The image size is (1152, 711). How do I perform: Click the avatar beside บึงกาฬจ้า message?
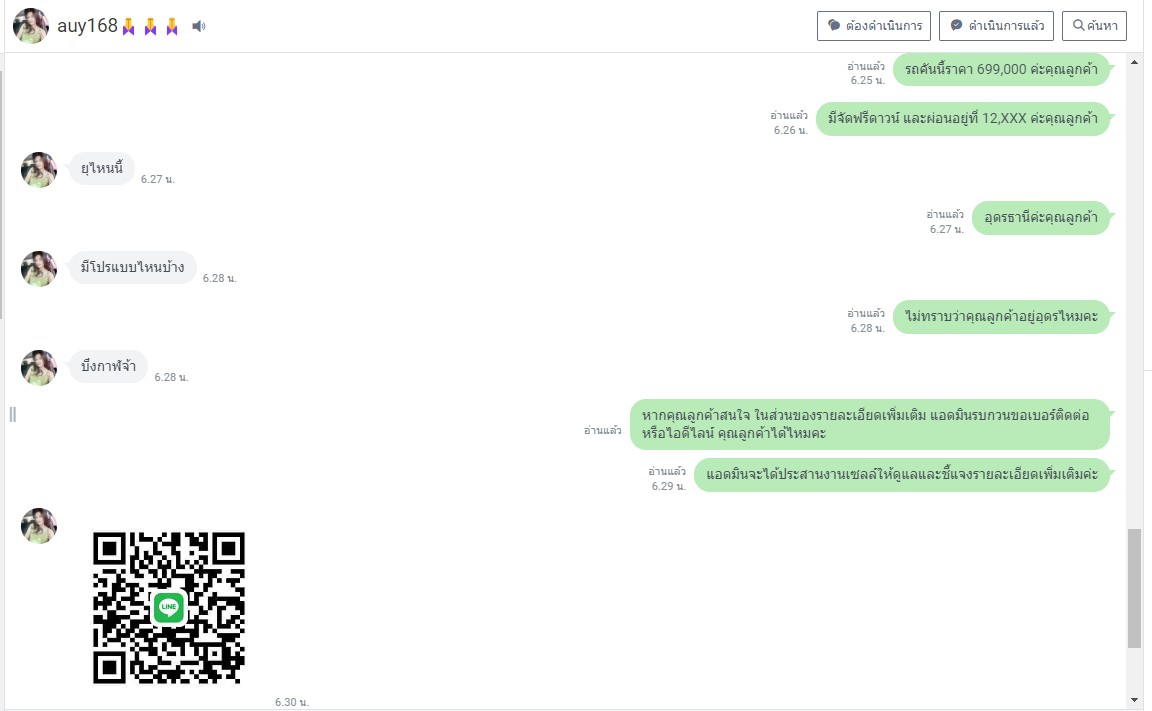coord(39,368)
